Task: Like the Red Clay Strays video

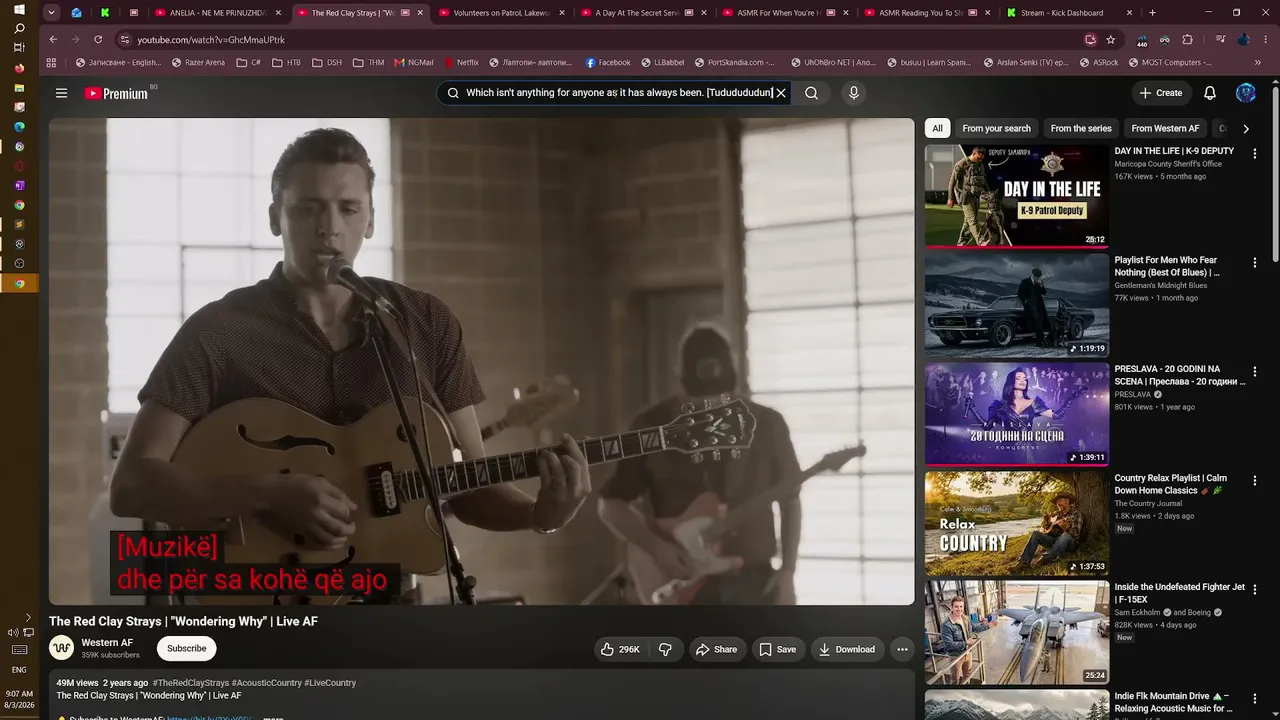Action: (620, 649)
